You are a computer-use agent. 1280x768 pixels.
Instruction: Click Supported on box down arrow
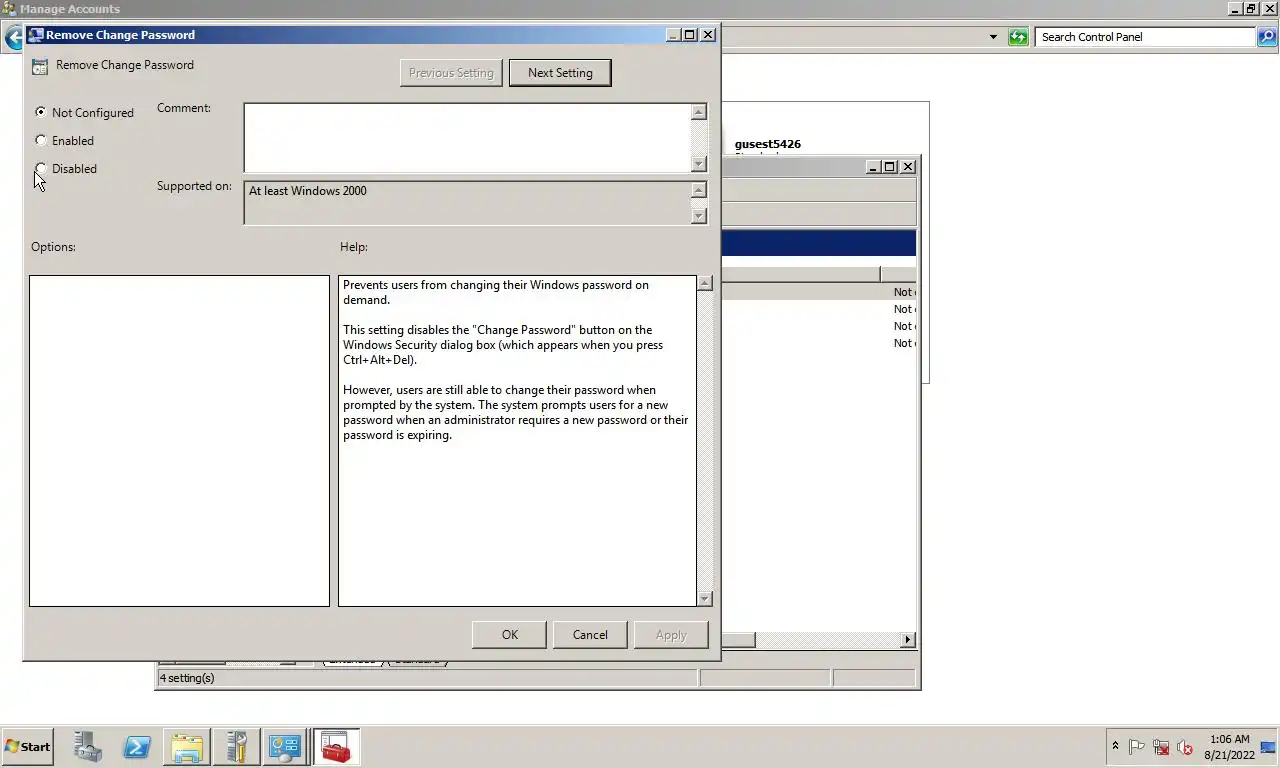[x=699, y=215]
